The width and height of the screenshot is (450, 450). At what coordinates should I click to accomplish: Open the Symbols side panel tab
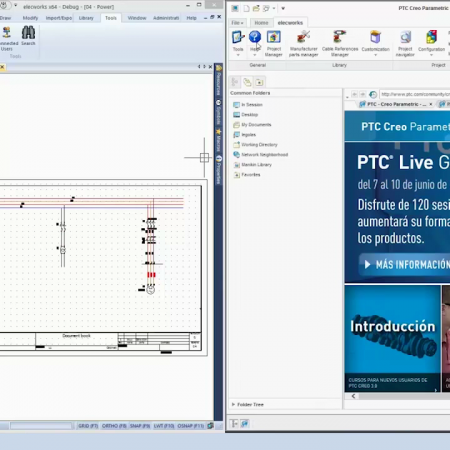pos(219,112)
